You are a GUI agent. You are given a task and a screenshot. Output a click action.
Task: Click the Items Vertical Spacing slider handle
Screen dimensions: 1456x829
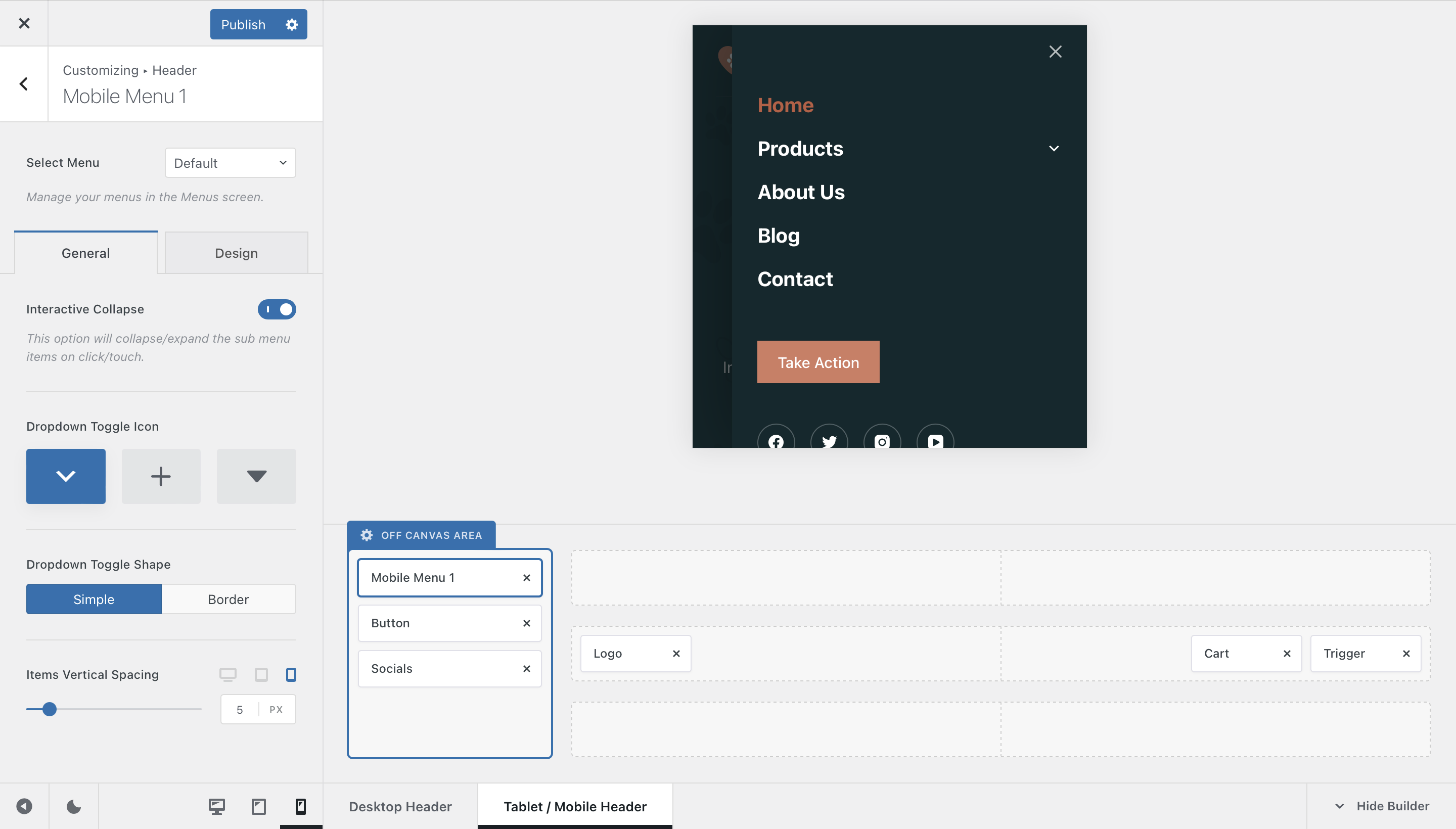tap(50, 709)
